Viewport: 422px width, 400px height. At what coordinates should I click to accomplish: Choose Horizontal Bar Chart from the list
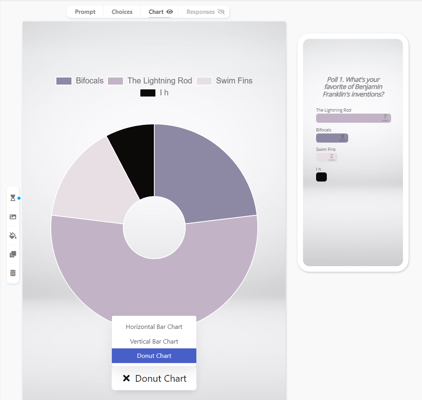tap(154, 327)
